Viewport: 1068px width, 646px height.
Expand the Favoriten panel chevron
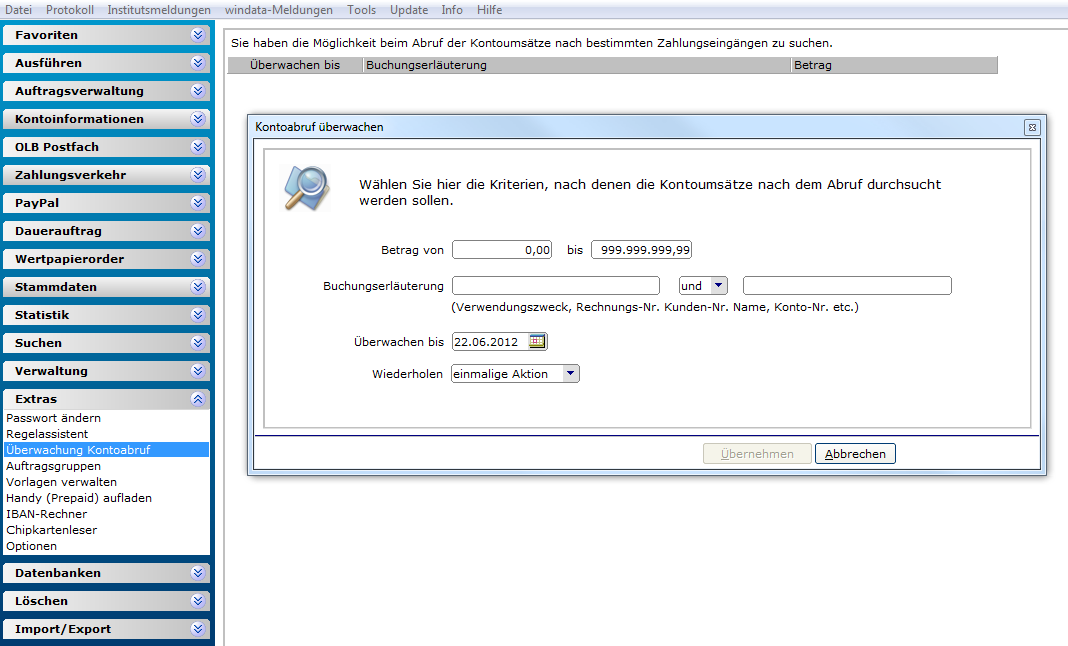click(x=198, y=35)
